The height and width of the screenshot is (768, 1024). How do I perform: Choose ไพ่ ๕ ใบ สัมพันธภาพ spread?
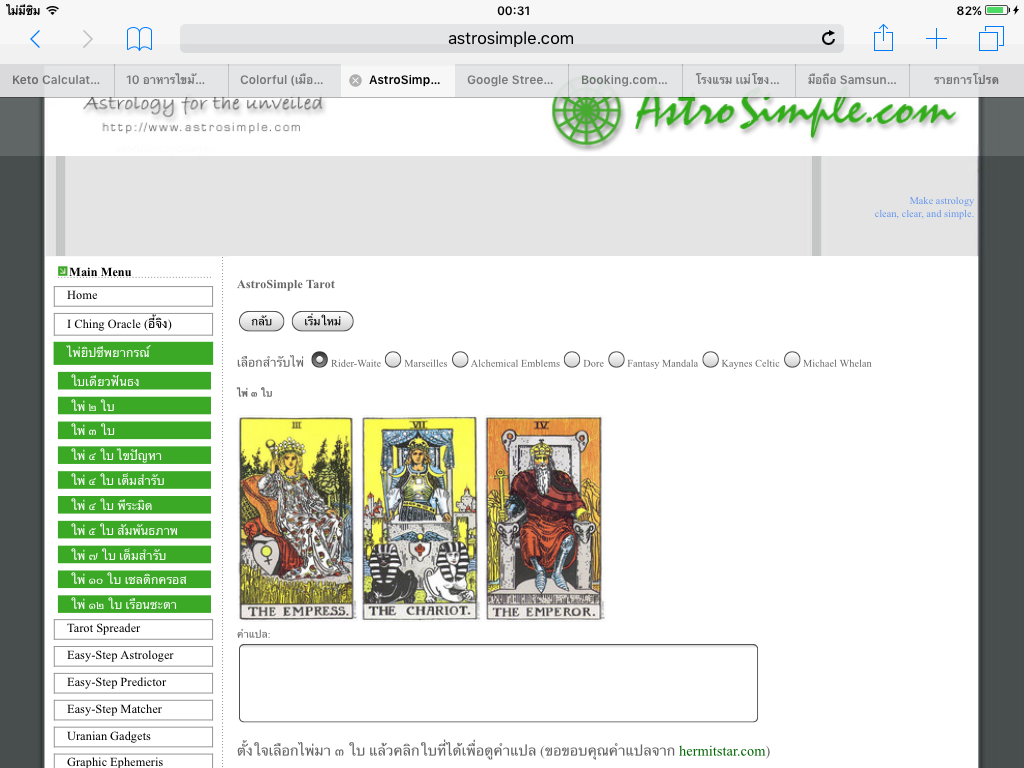pyautogui.click(x=135, y=530)
